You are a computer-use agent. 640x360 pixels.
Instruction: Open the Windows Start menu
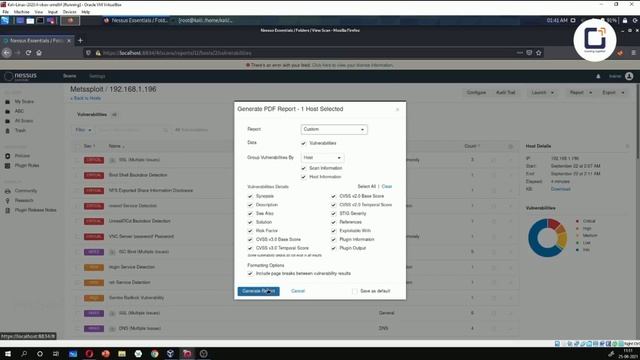pos(7,353)
